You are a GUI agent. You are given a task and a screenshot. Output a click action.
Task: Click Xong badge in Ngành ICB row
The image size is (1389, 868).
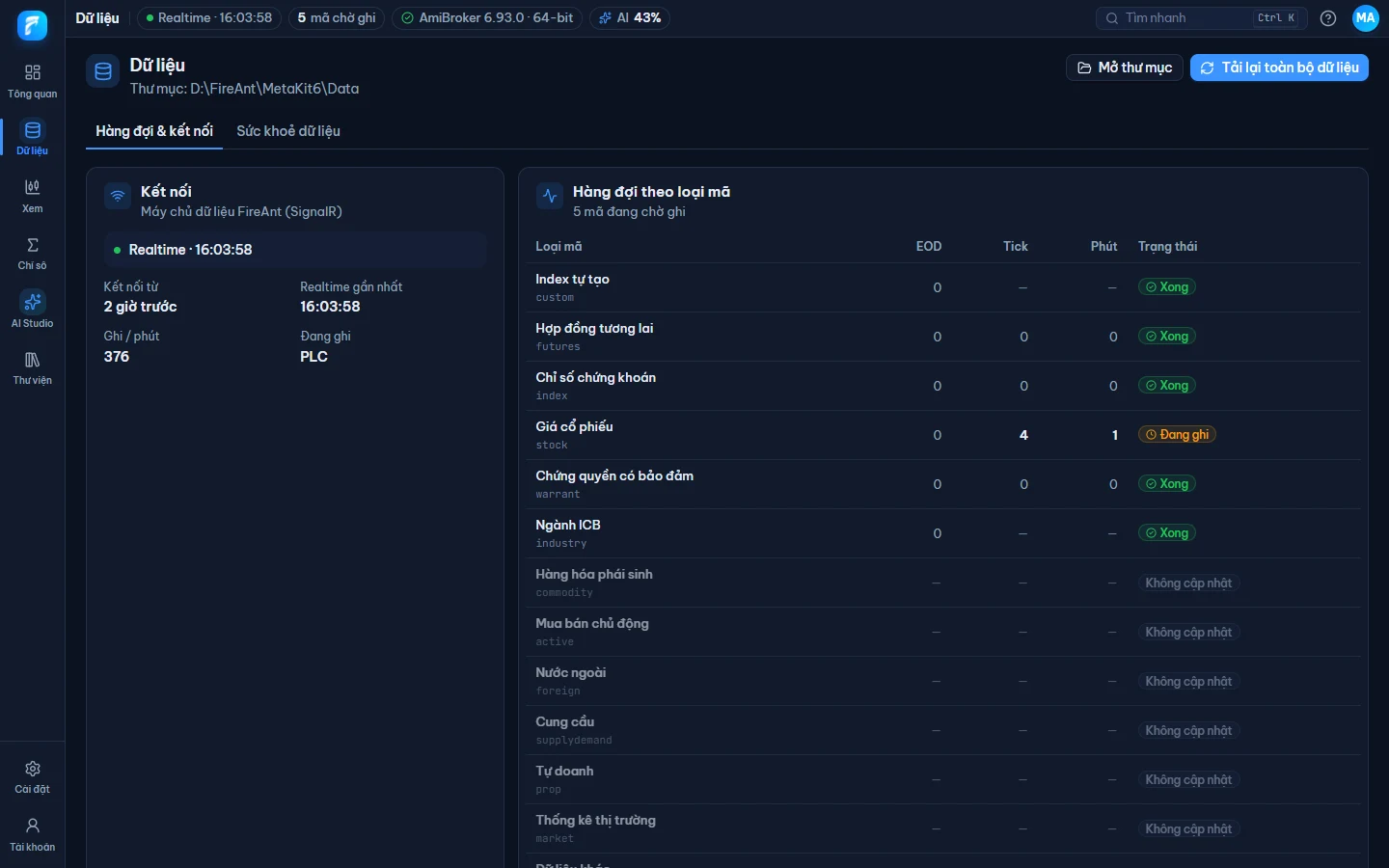pos(1167,533)
